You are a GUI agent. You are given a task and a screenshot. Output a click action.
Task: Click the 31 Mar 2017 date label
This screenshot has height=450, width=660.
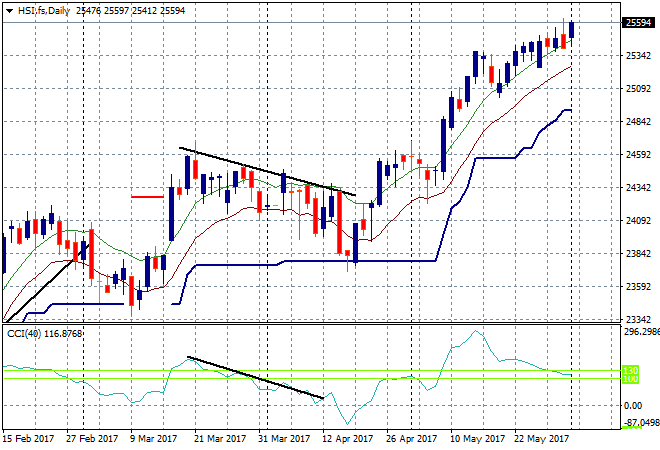point(284,439)
